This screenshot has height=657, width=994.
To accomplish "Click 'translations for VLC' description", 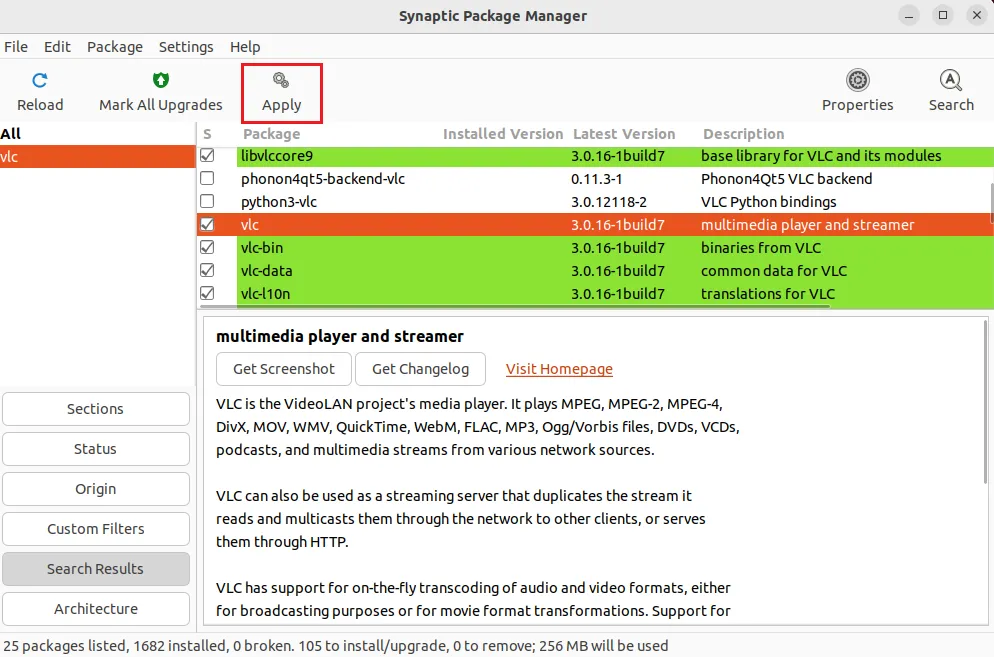I will [x=768, y=294].
